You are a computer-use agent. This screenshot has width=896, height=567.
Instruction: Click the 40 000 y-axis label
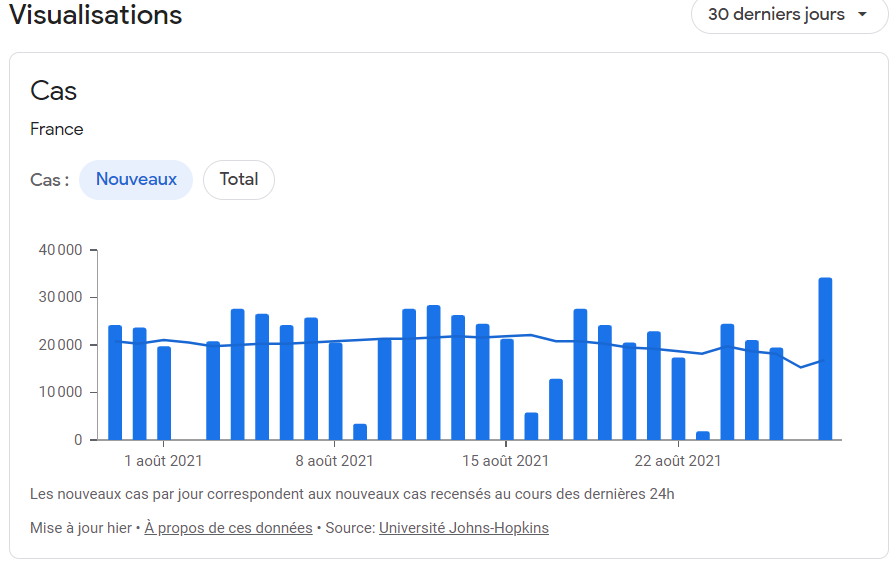[60, 250]
